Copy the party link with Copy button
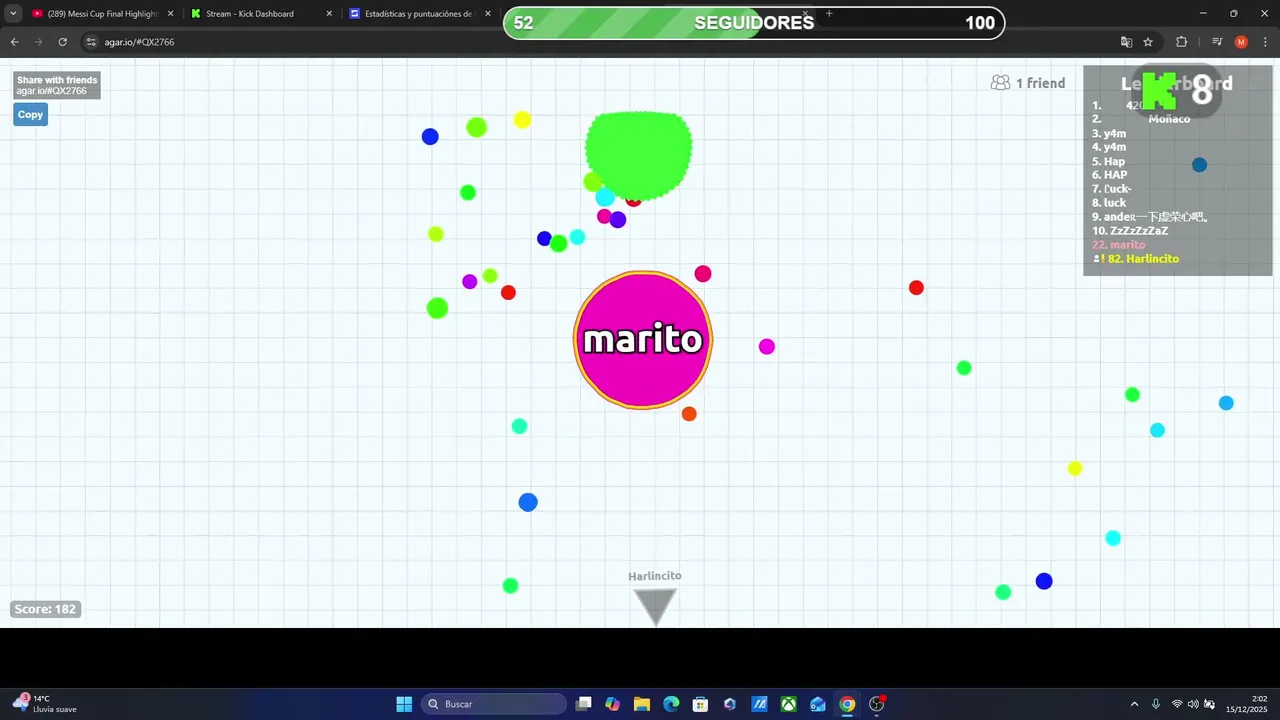The height and width of the screenshot is (720, 1280). click(30, 114)
